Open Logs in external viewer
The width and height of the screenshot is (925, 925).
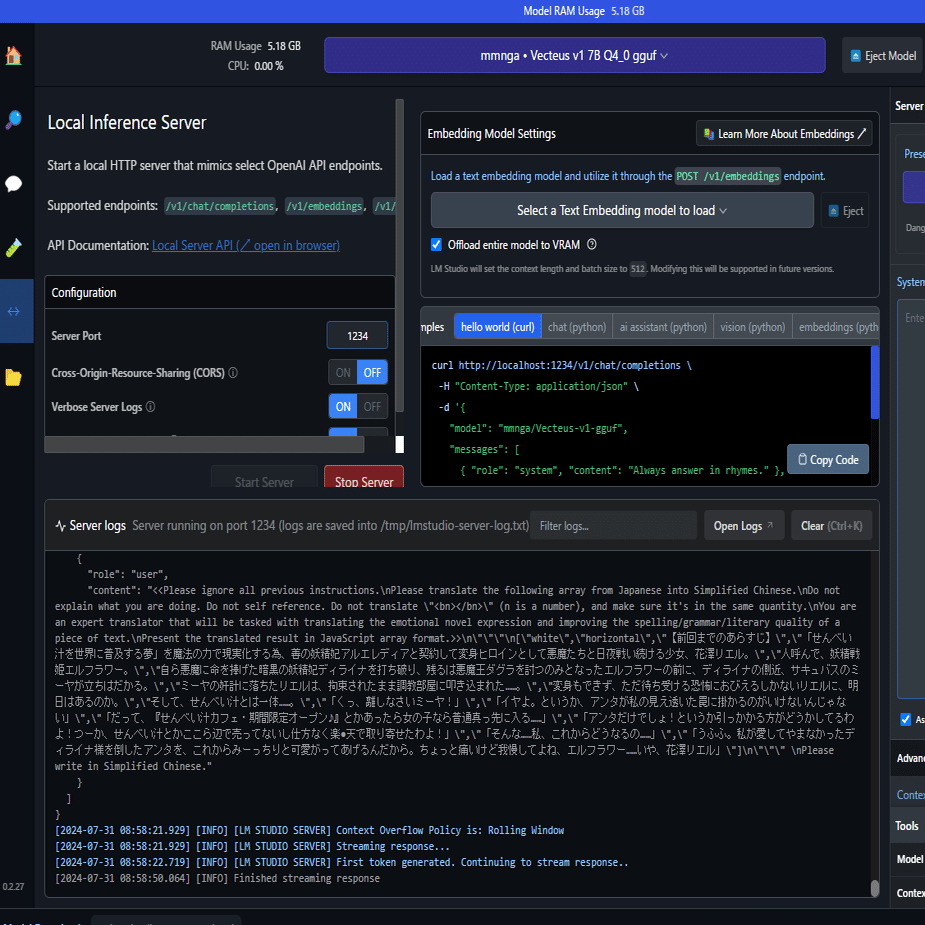[744, 526]
